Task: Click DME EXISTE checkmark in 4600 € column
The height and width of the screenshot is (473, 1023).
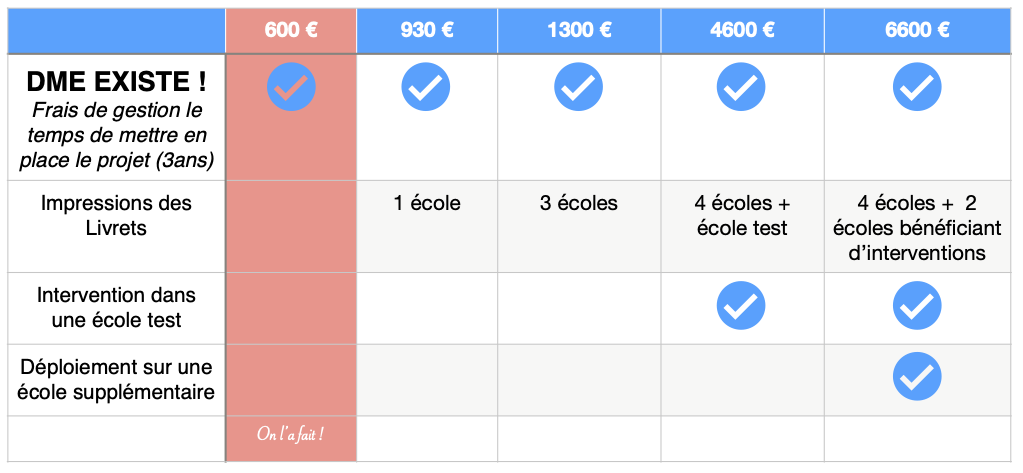Action: (x=741, y=87)
